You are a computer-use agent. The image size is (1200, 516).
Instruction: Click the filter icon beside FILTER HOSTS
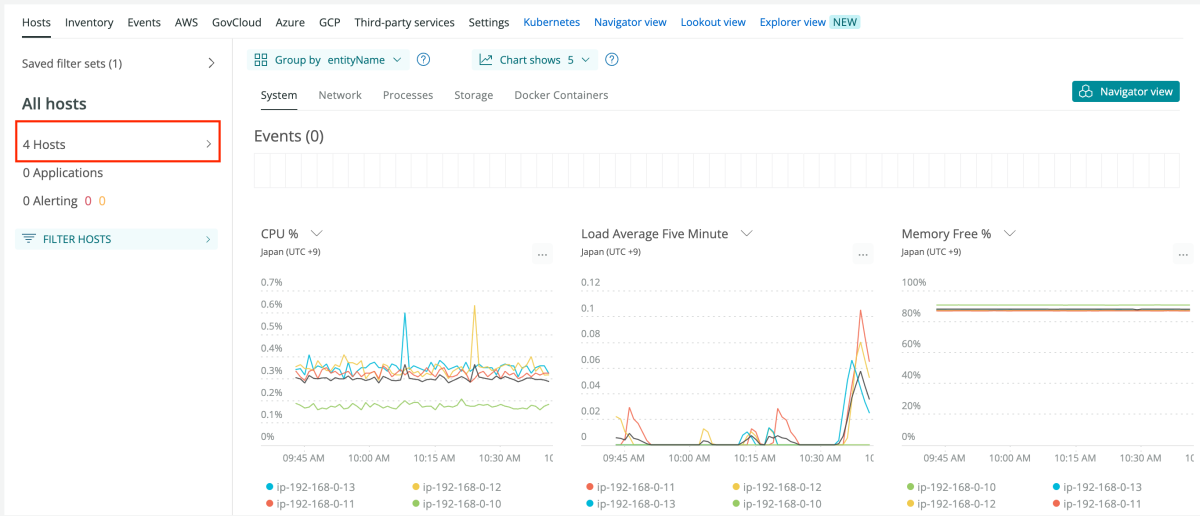(28, 239)
